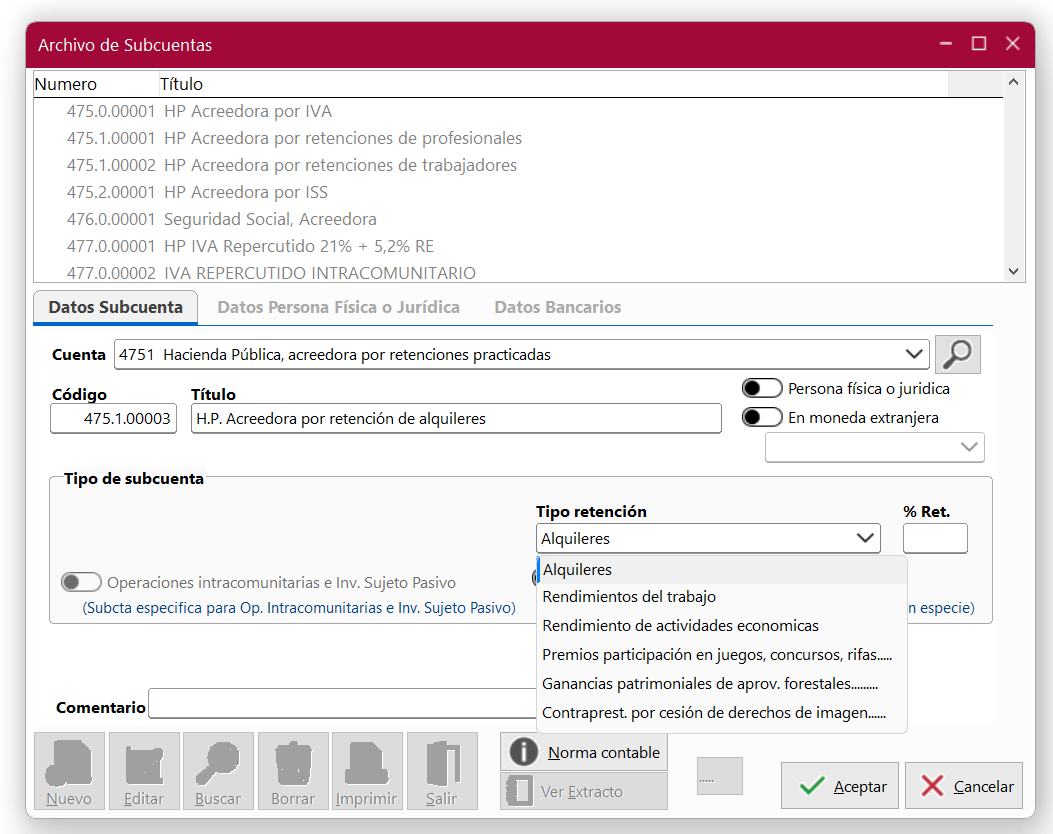Open the Datos Bancarios tab
1053x834 pixels.
[557, 307]
